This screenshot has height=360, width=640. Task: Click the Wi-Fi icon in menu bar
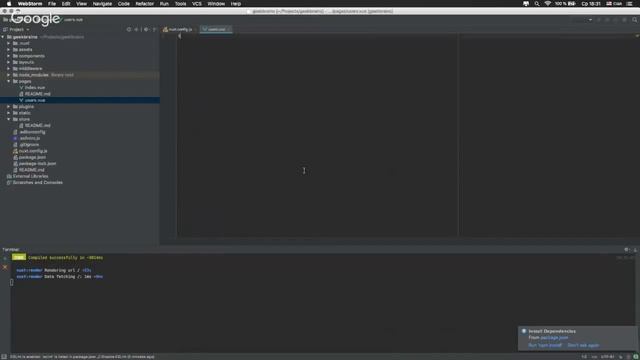(547, 4)
